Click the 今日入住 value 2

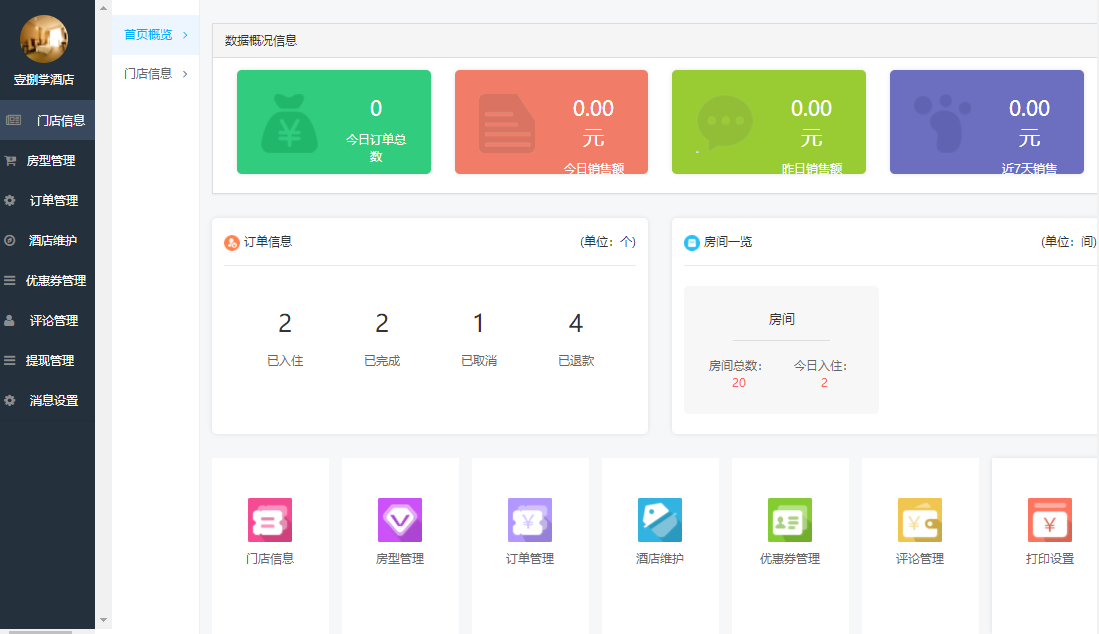(x=824, y=383)
